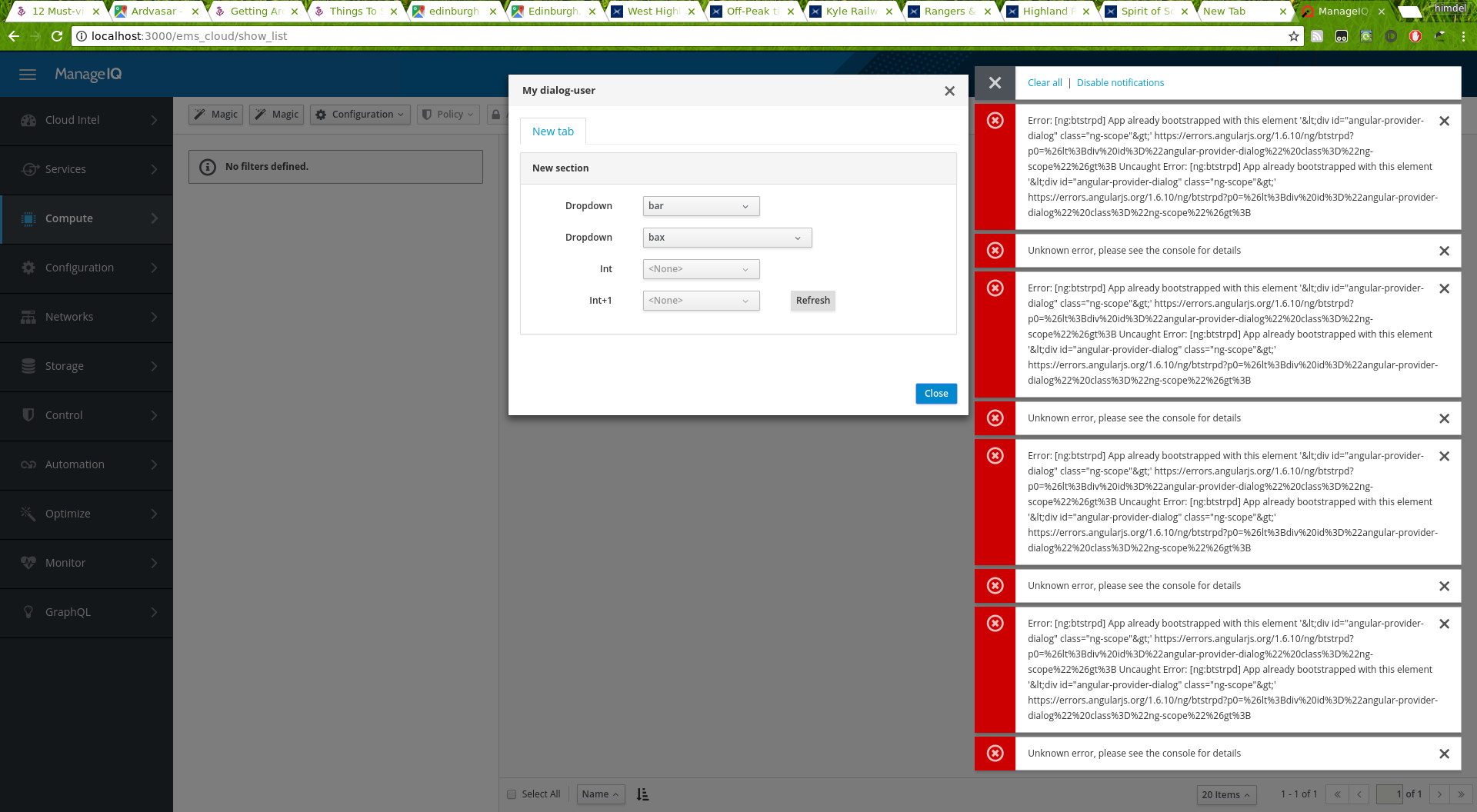1477x812 pixels.
Task: Open the hamburger navigation menu
Action: pos(28,75)
